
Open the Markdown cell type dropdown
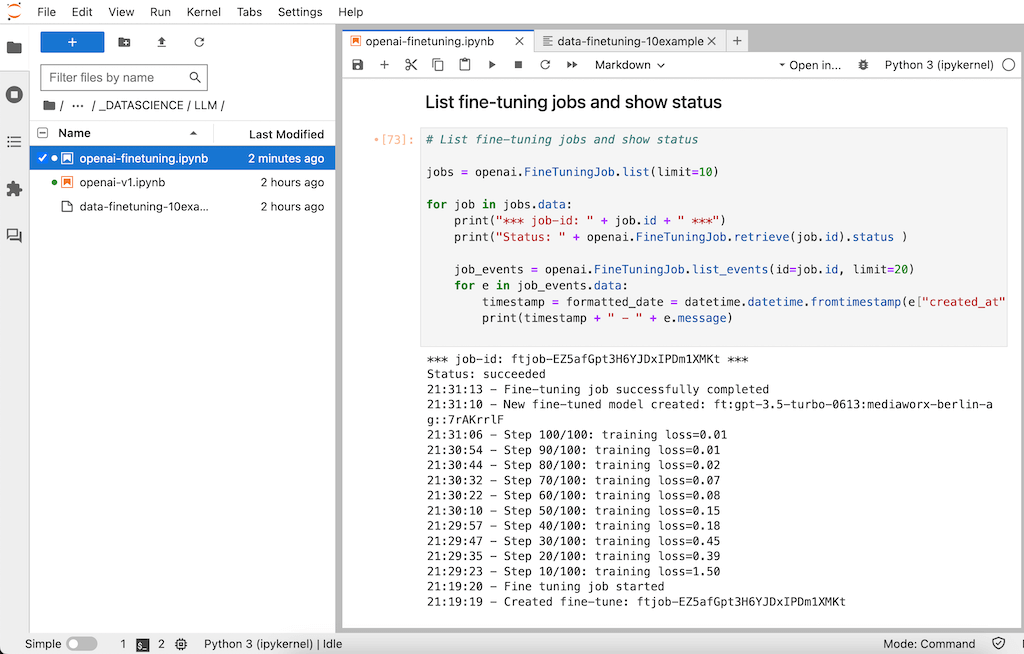pyautogui.click(x=629, y=65)
